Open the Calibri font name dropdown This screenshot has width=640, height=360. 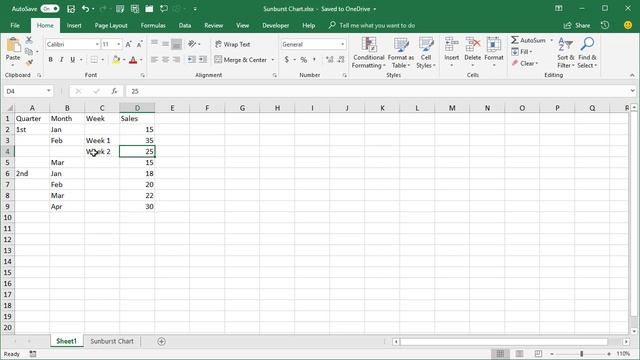97,44
